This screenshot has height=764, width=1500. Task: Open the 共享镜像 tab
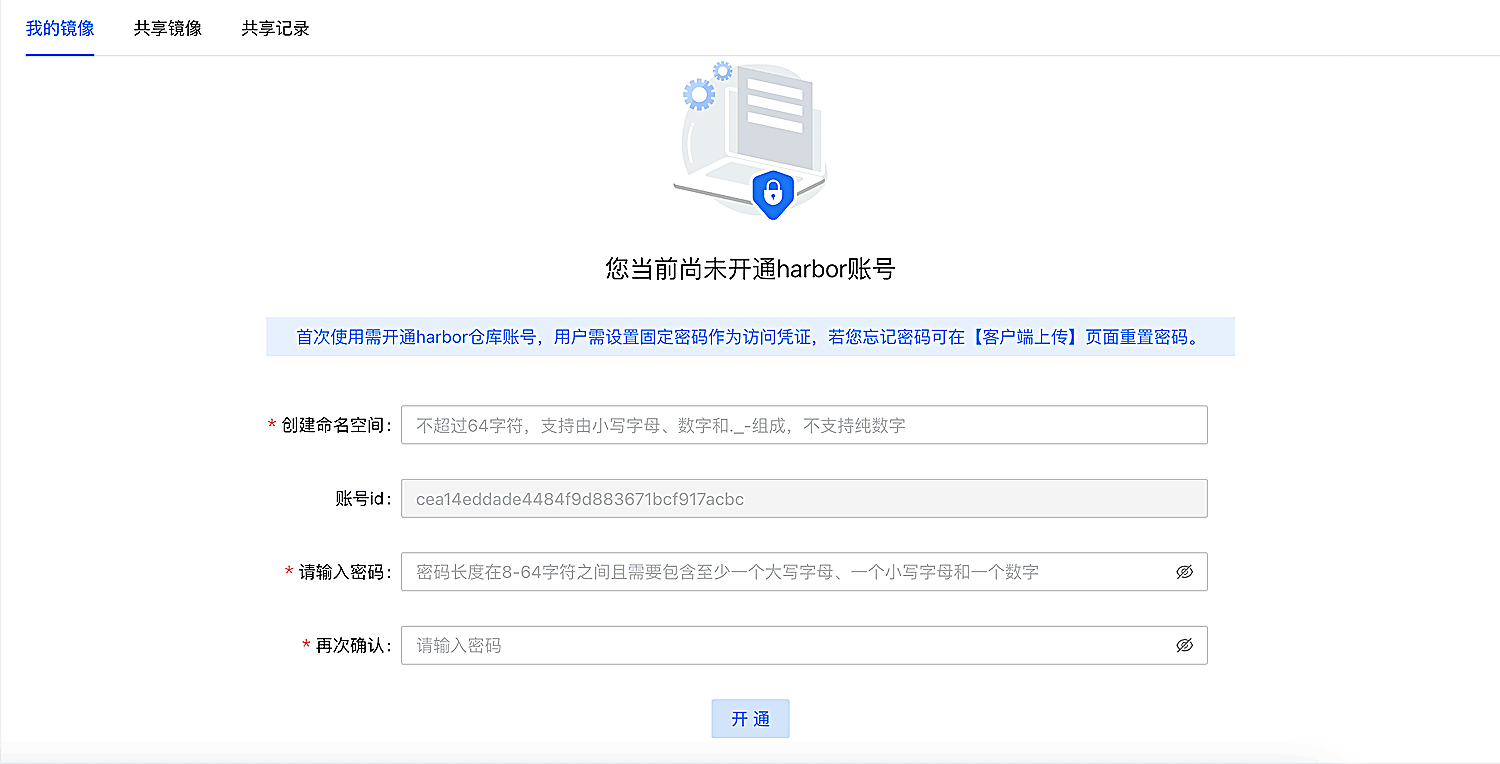168,28
